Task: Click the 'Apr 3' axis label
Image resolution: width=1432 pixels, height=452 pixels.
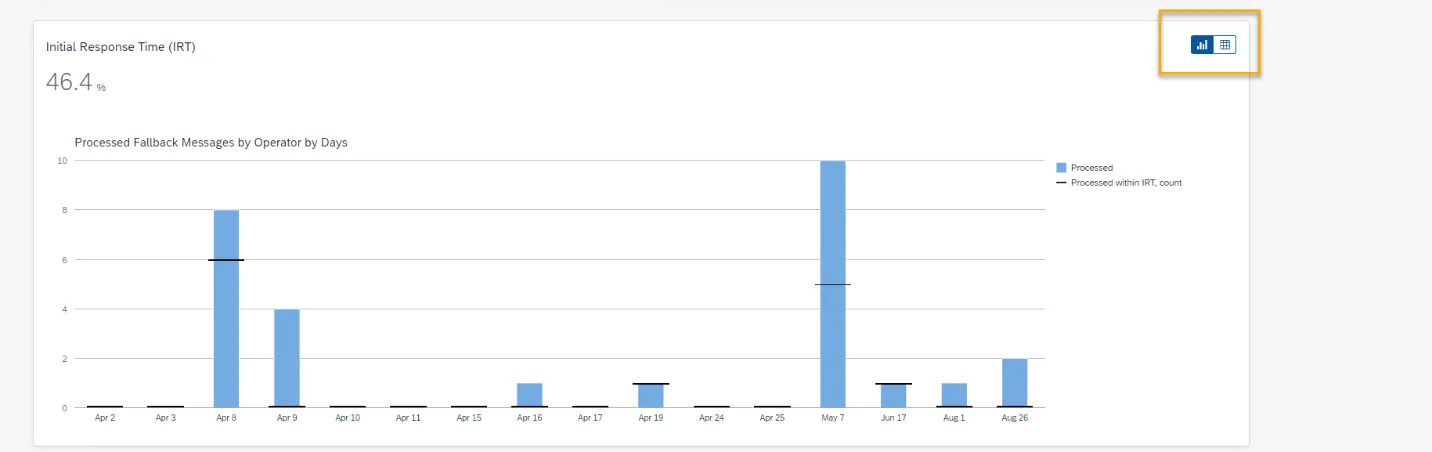Action: tap(166, 418)
